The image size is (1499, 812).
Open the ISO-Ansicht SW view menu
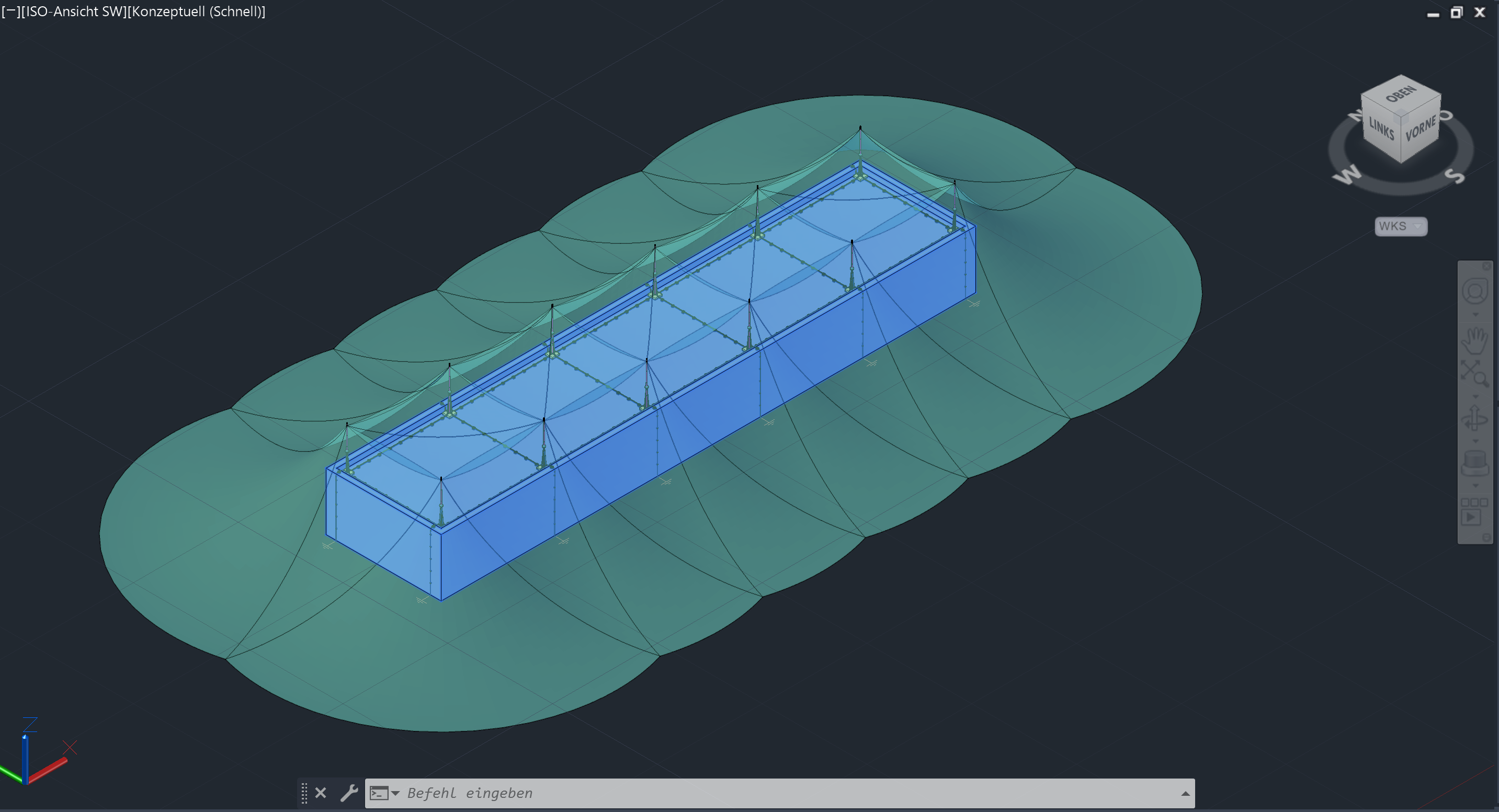pyautogui.click(x=73, y=12)
